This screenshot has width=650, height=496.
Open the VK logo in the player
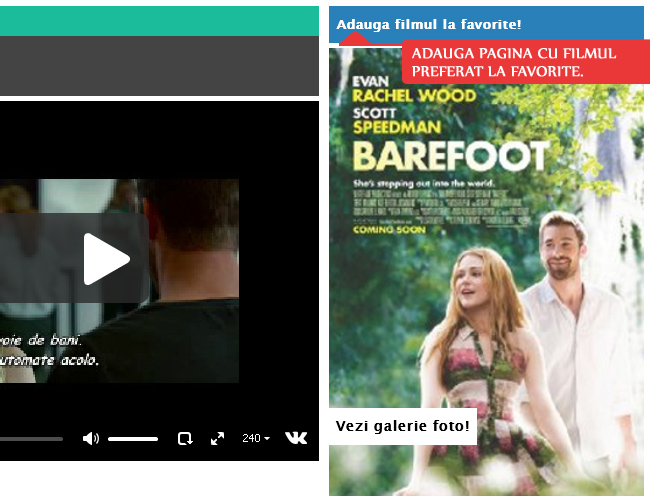click(x=296, y=438)
